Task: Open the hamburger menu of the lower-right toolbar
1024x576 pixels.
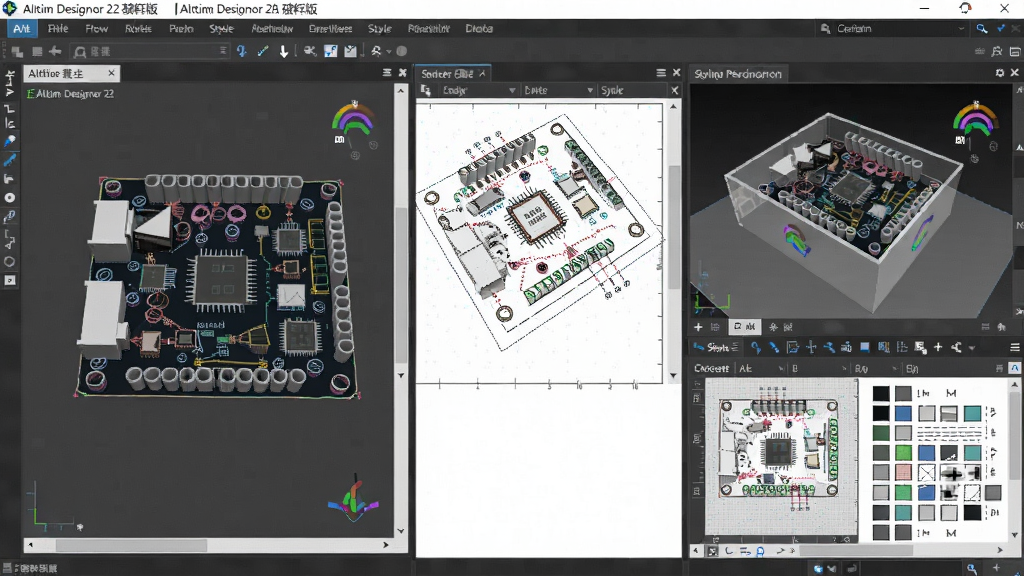Action: pos(1015,347)
